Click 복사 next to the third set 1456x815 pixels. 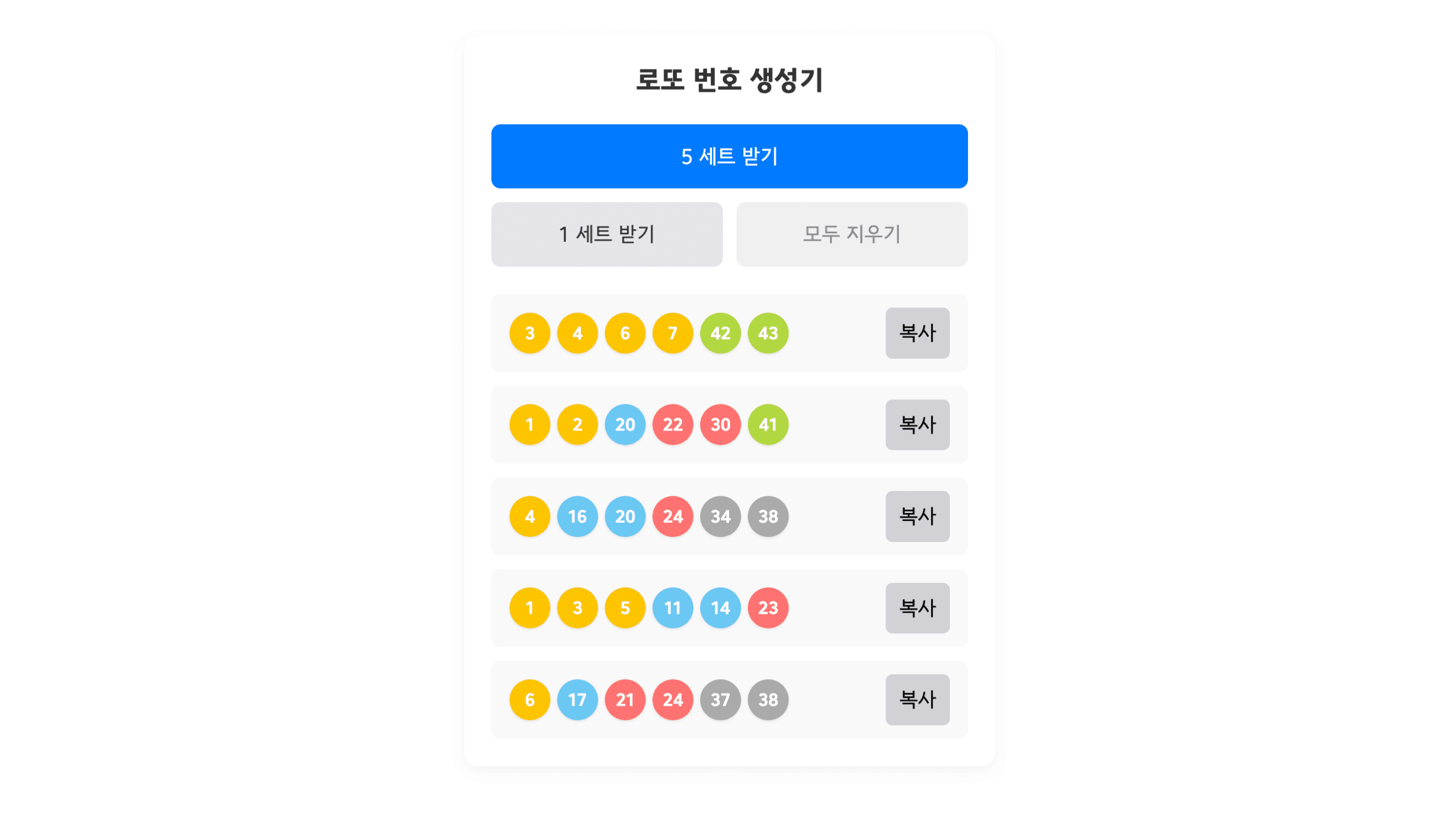(917, 516)
